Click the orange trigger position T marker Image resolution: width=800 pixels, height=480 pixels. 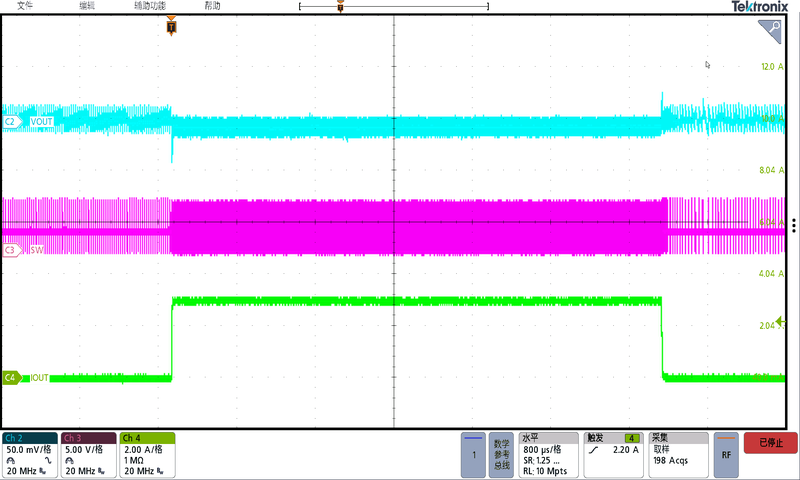(171, 27)
